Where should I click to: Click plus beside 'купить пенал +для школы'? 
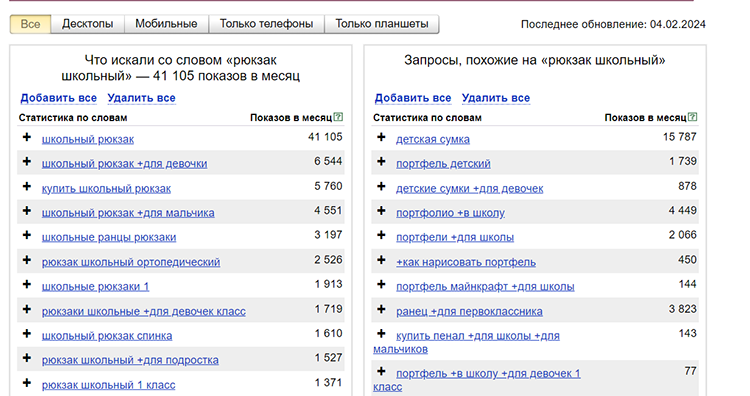tap(381, 334)
